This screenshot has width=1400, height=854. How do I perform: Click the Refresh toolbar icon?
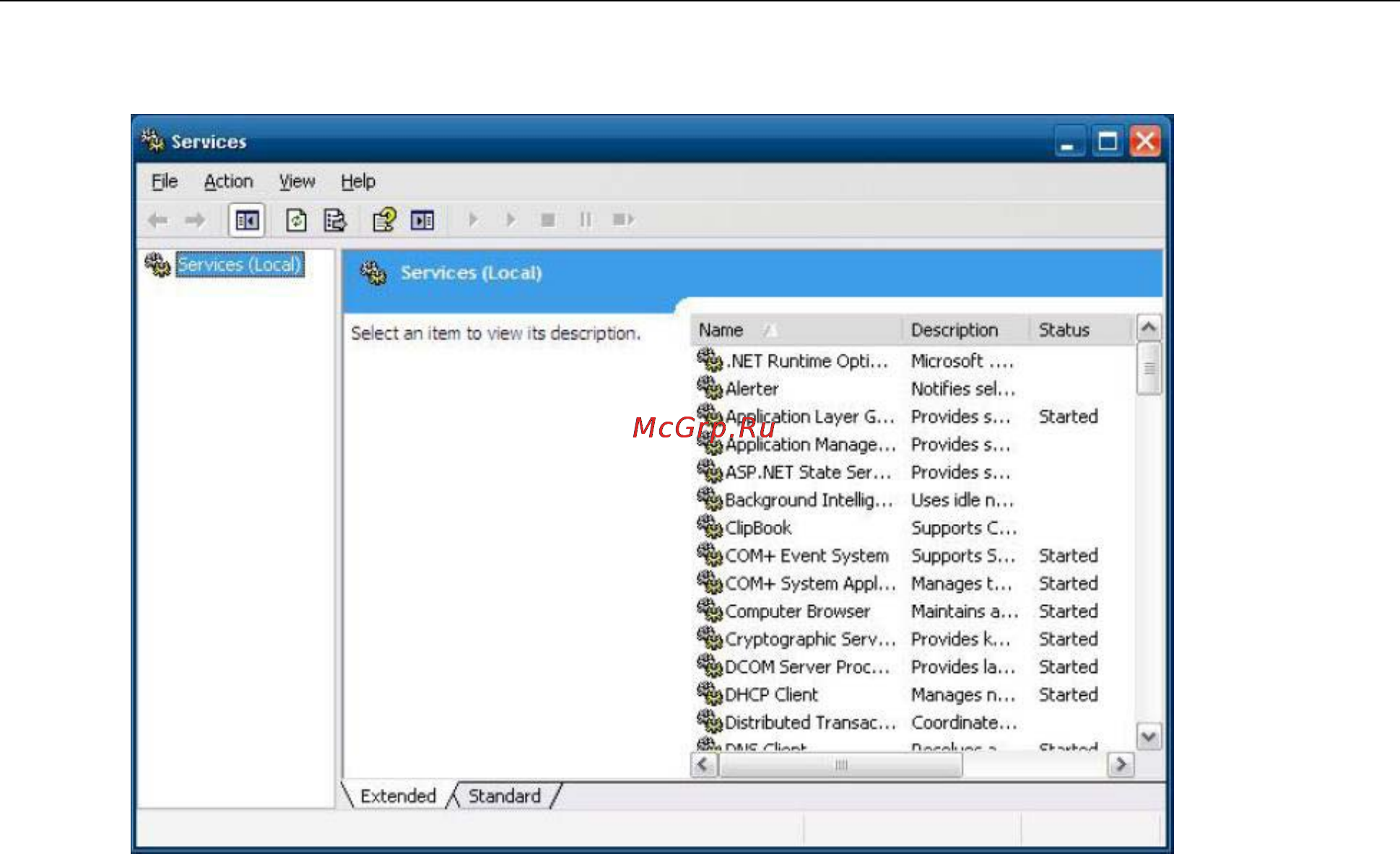pyautogui.click(x=296, y=220)
